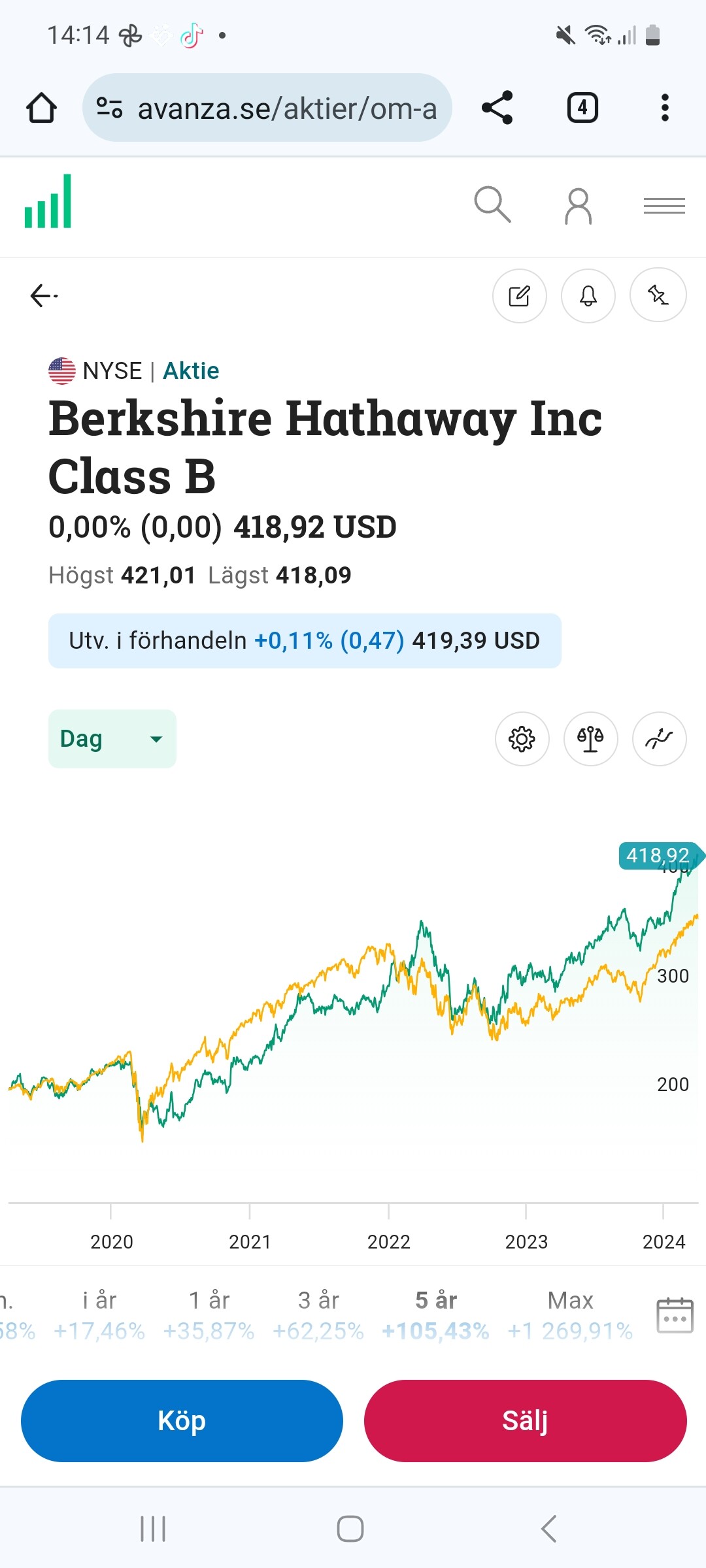Expand the Dag interval dropdown
Screen dimensions: 706x1568
[x=112, y=739]
